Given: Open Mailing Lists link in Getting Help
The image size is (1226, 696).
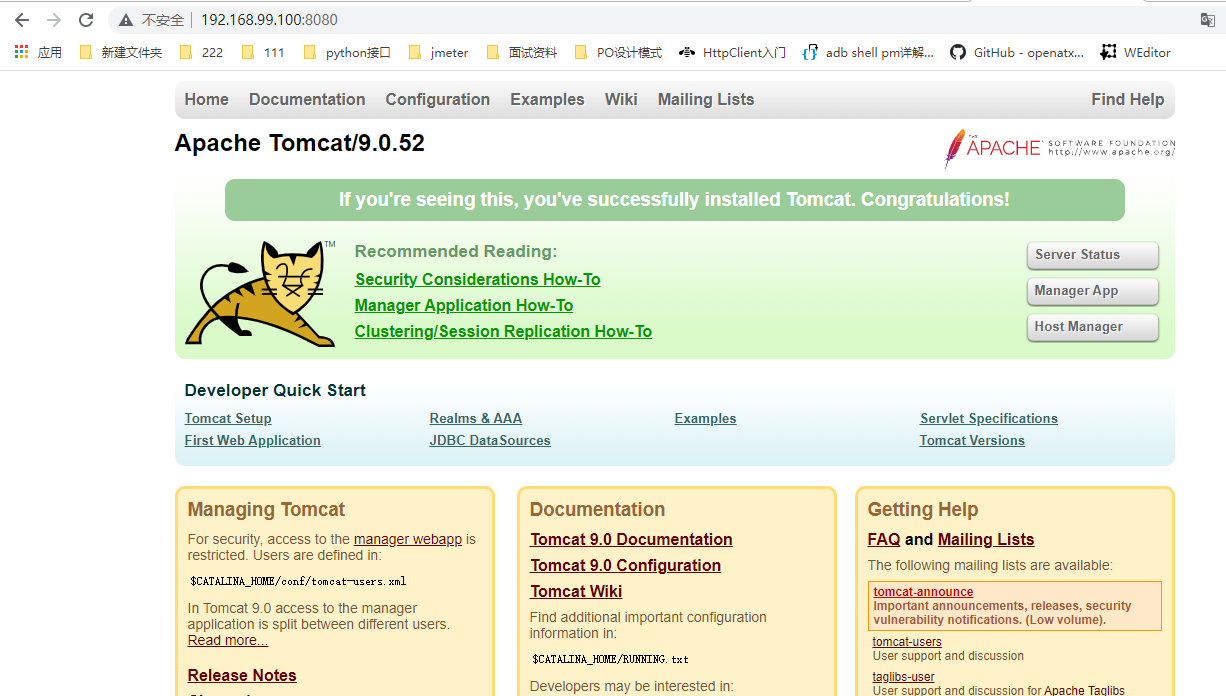Looking at the screenshot, I should point(986,540).
